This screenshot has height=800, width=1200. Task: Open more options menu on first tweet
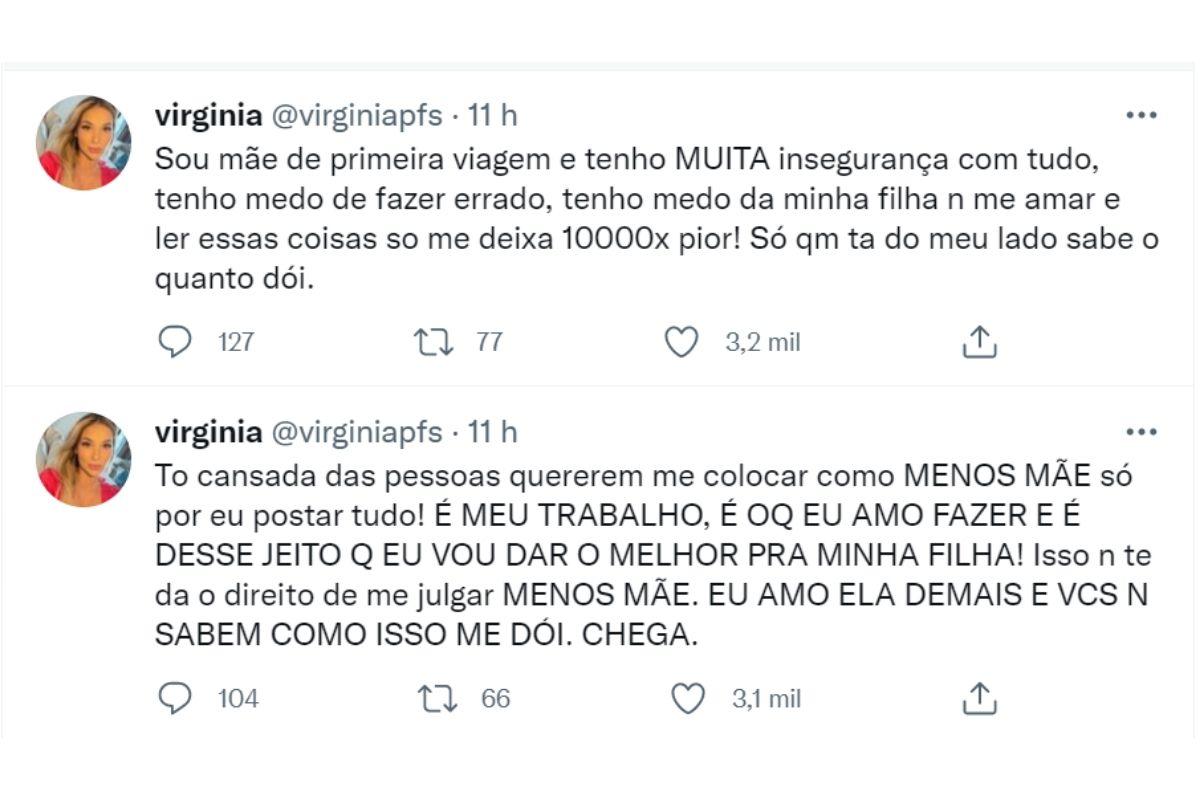(x=1141, y=115)
